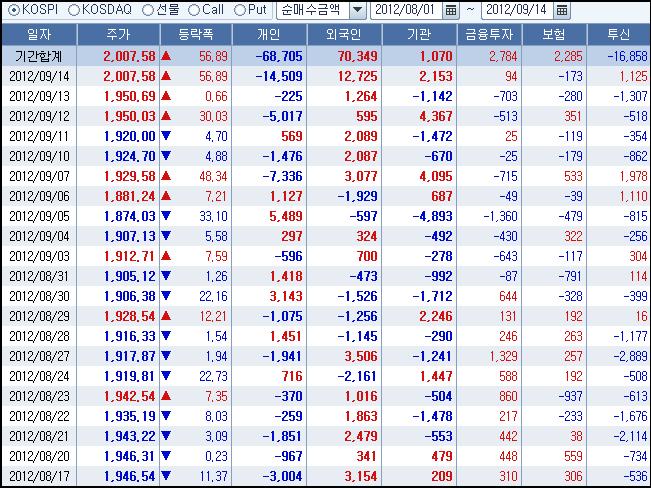Select the 2012/09/03 date cell
The height and width of the screenshot is (488, 651).
pos(39,256)
